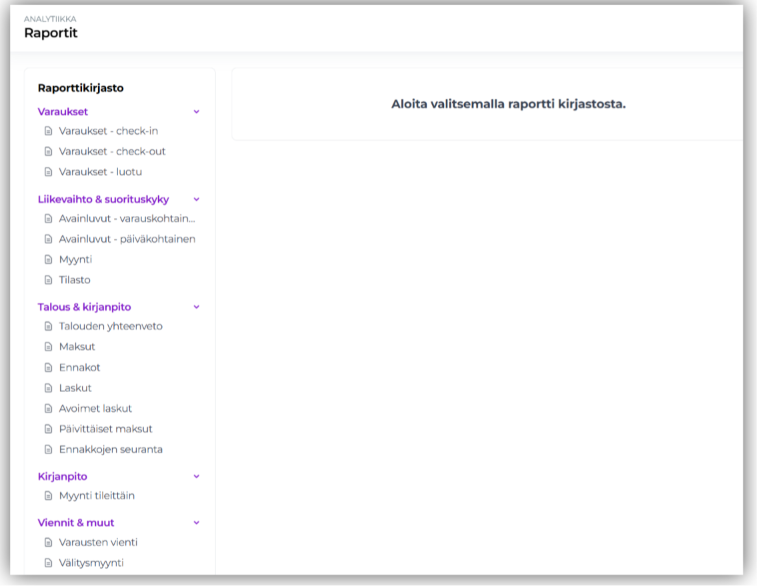Click document icon beside Myynti tileittäin
The width and height of the screenshot is (757, 586).
pyautogui.click(x=48, y=496)
